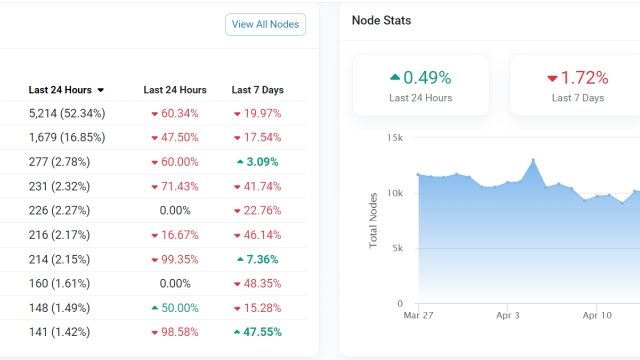Click red down arrow next to 60.34%

pos(155,114)
